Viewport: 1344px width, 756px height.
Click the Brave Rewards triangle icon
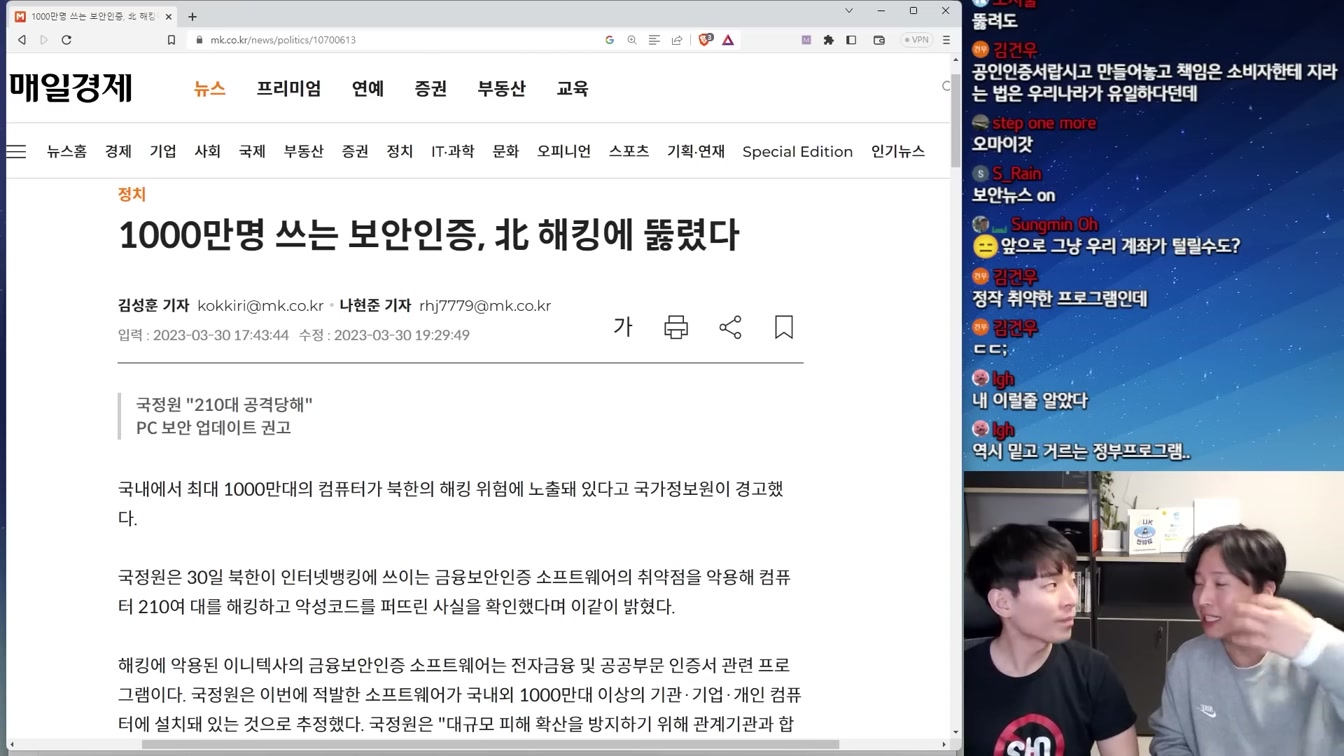click(728, 40)
